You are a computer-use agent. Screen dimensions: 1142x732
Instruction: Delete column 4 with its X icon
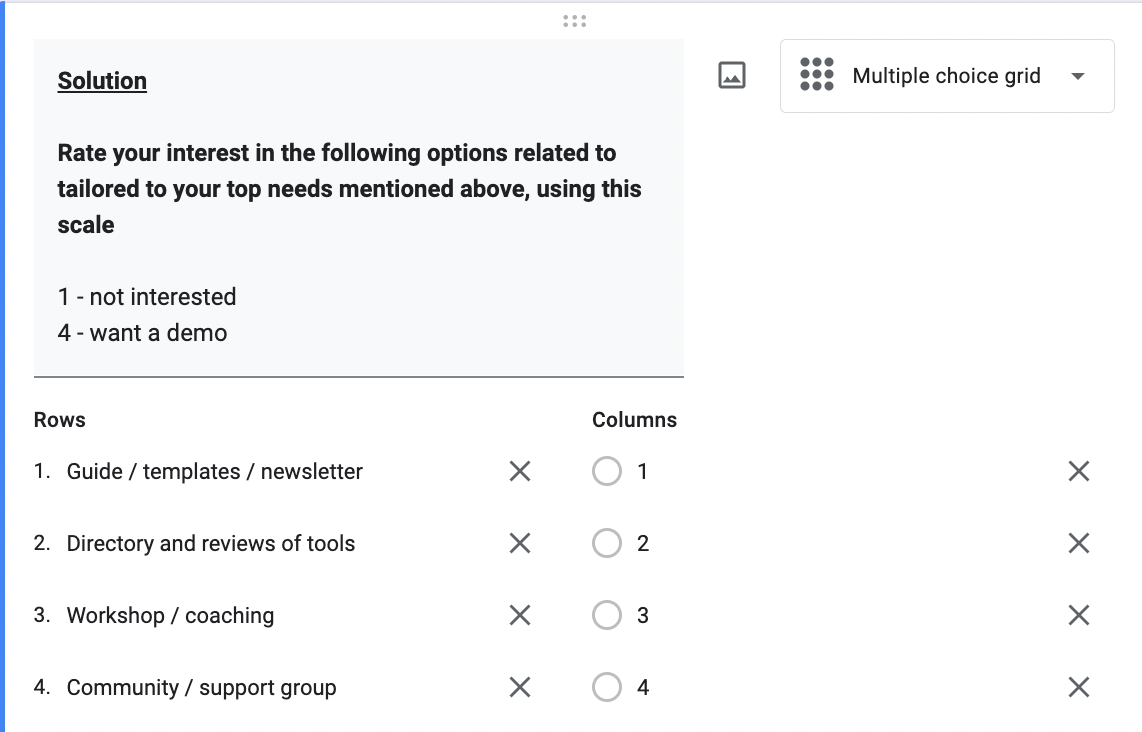[x=1078, y=687]
